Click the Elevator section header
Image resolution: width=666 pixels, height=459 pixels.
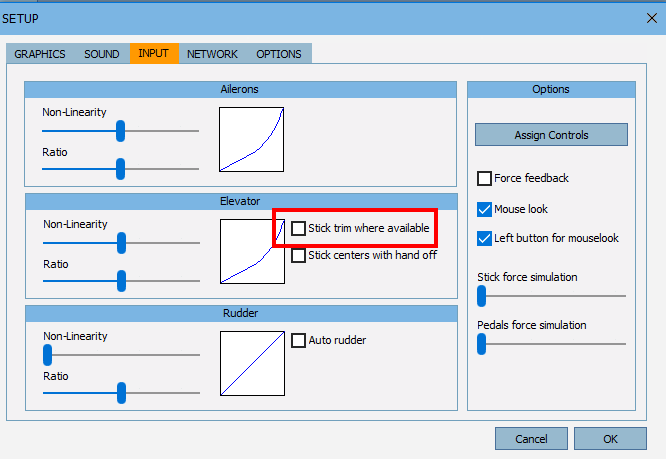pyautogui.click(x=241, y=202)
